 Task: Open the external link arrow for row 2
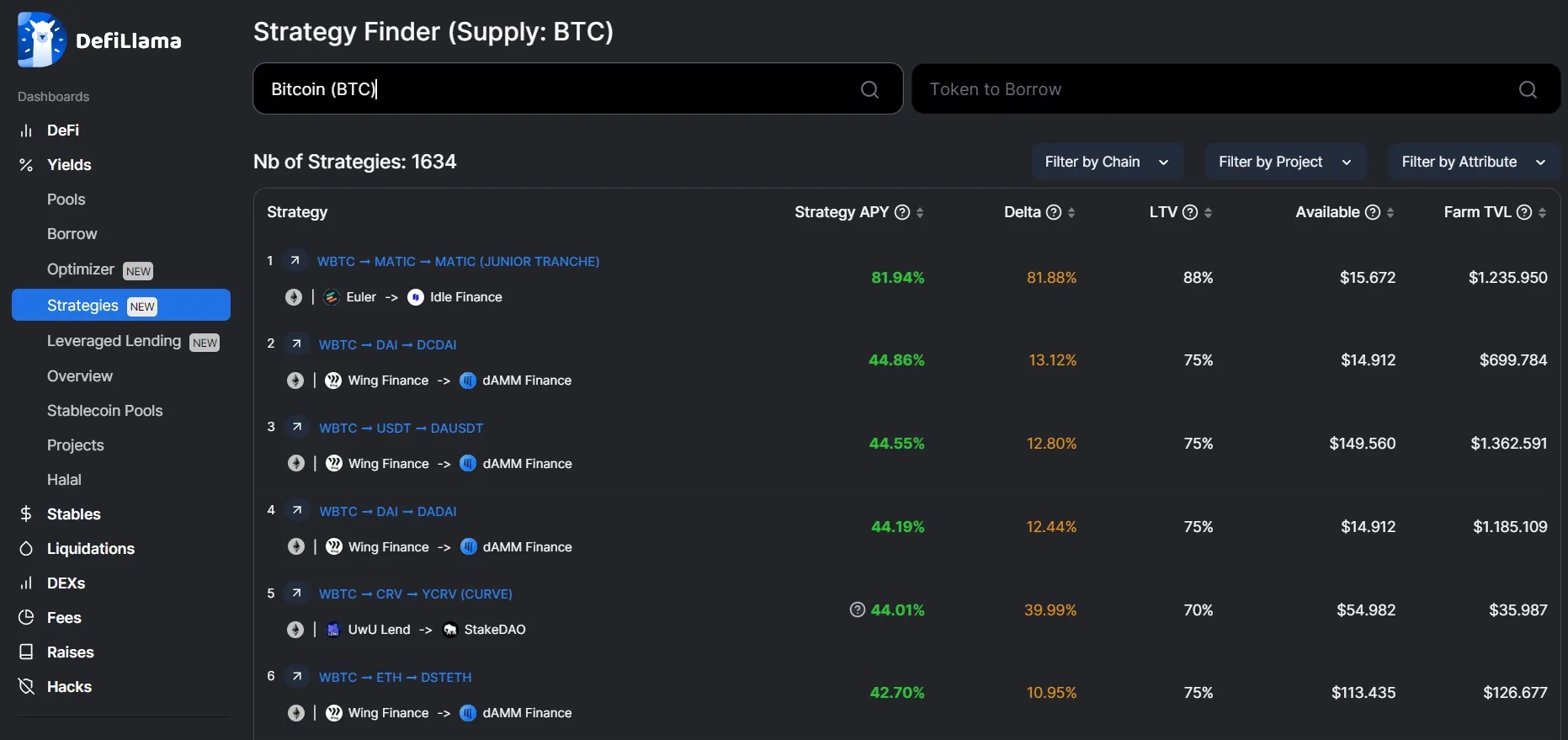(x=296, y=344)
